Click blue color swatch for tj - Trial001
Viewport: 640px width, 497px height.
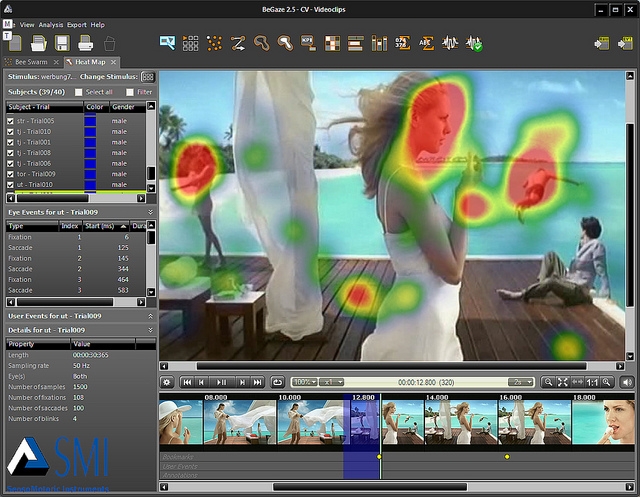(x=90, y=143)
